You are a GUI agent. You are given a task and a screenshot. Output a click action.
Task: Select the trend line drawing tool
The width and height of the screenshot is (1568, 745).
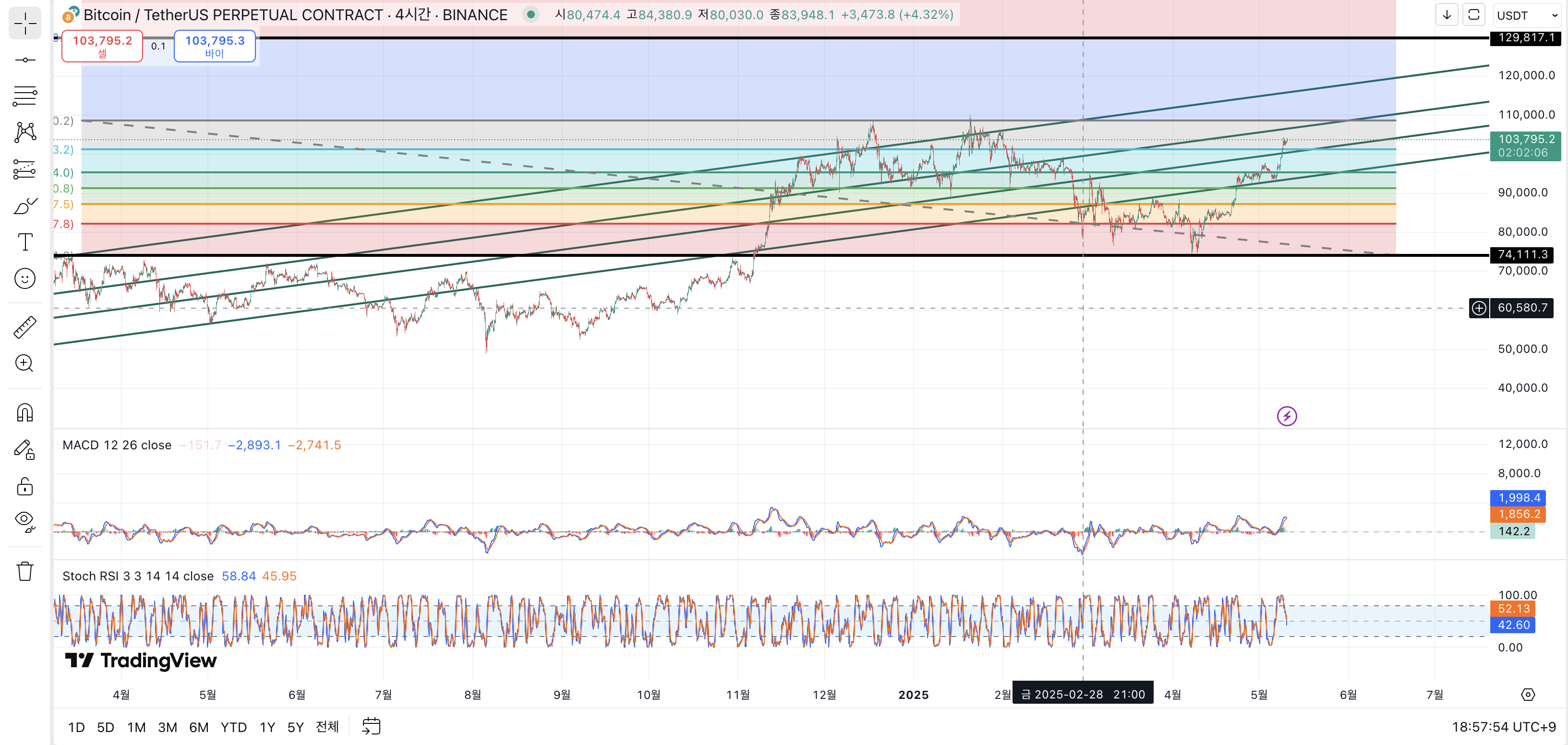click(25, 60)
